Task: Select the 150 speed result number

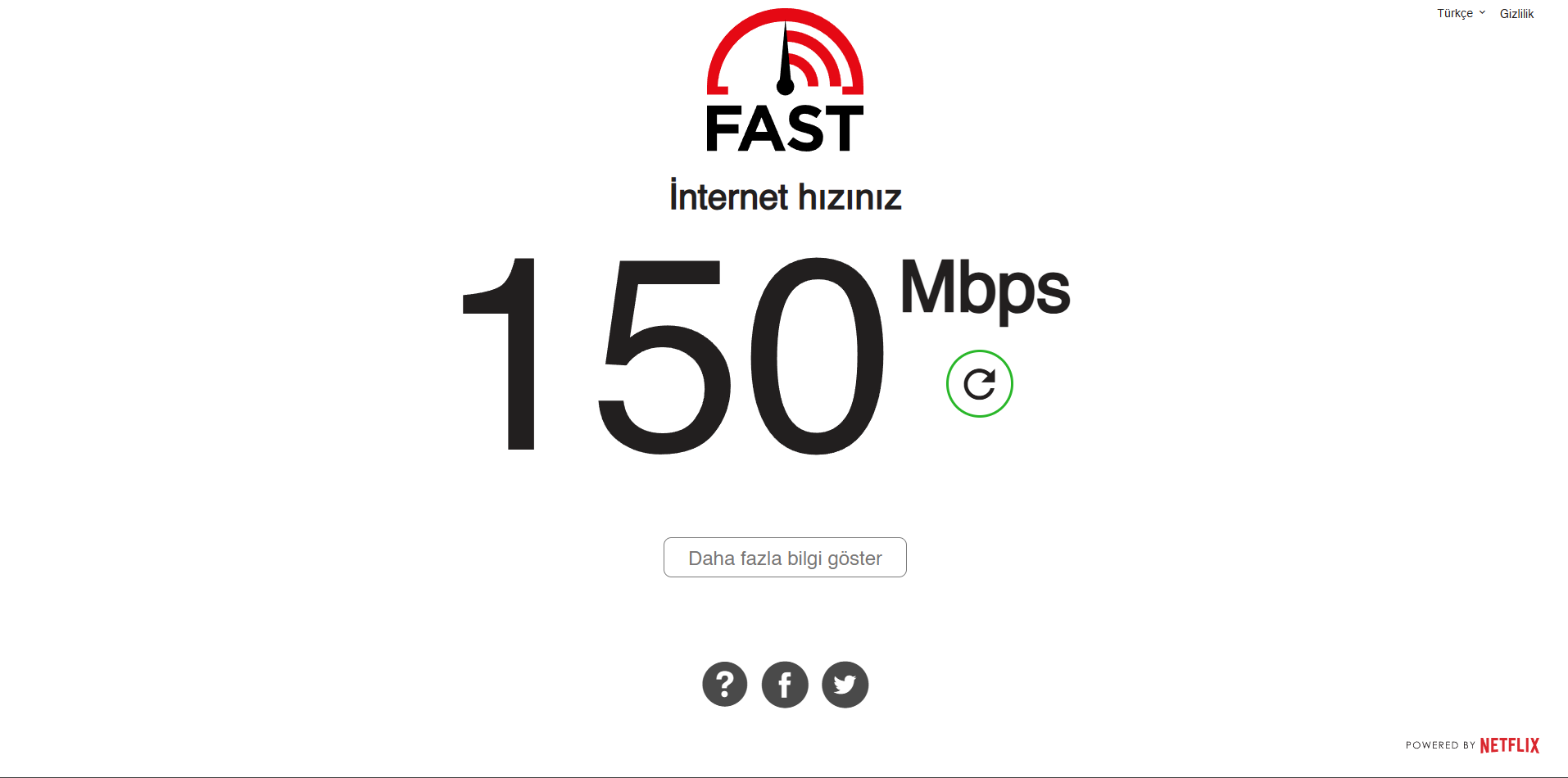Action: [673, 355]
